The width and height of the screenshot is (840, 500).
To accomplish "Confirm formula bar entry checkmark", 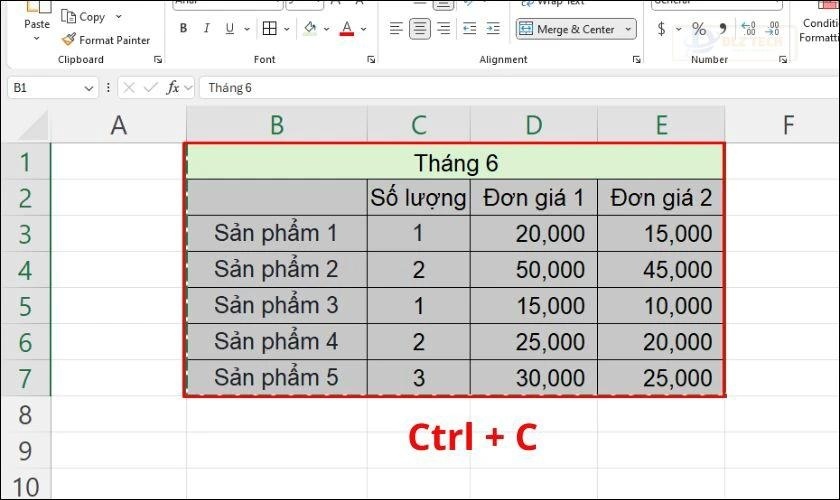I will 151,87.
